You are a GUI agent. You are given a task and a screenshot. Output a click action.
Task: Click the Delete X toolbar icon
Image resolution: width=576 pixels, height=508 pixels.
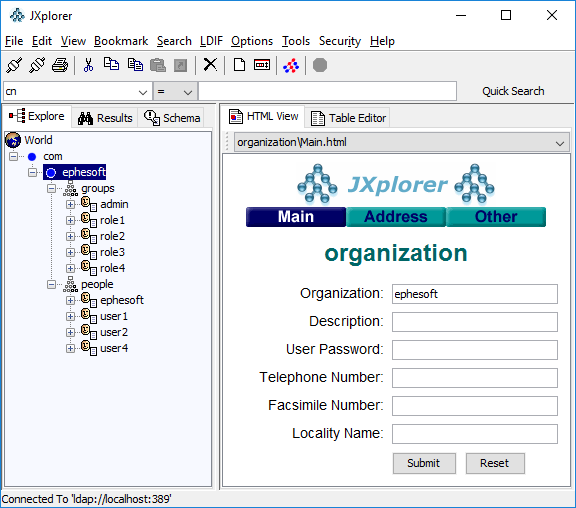(210, 65)
